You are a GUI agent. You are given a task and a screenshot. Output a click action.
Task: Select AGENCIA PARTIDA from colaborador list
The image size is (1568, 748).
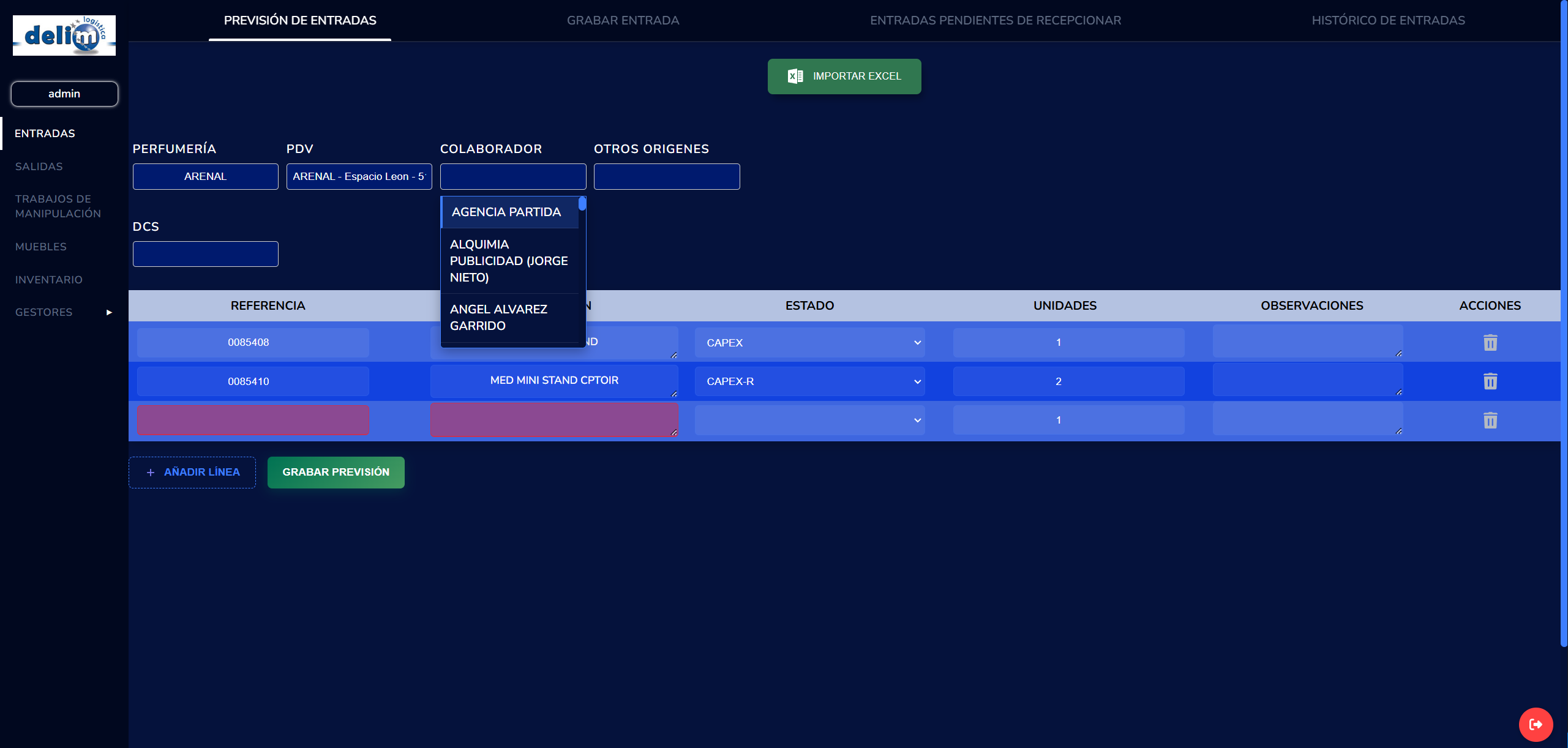(506, 212)
